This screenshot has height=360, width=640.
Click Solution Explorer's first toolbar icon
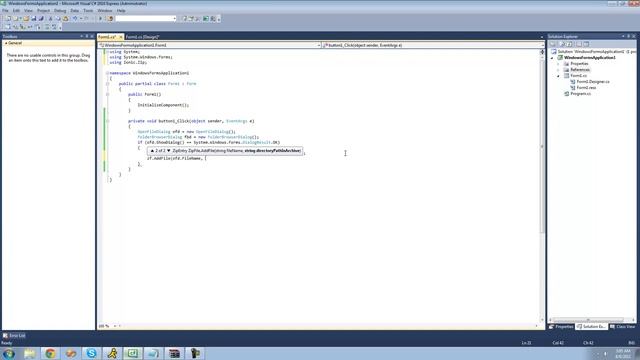click(552, 44)
